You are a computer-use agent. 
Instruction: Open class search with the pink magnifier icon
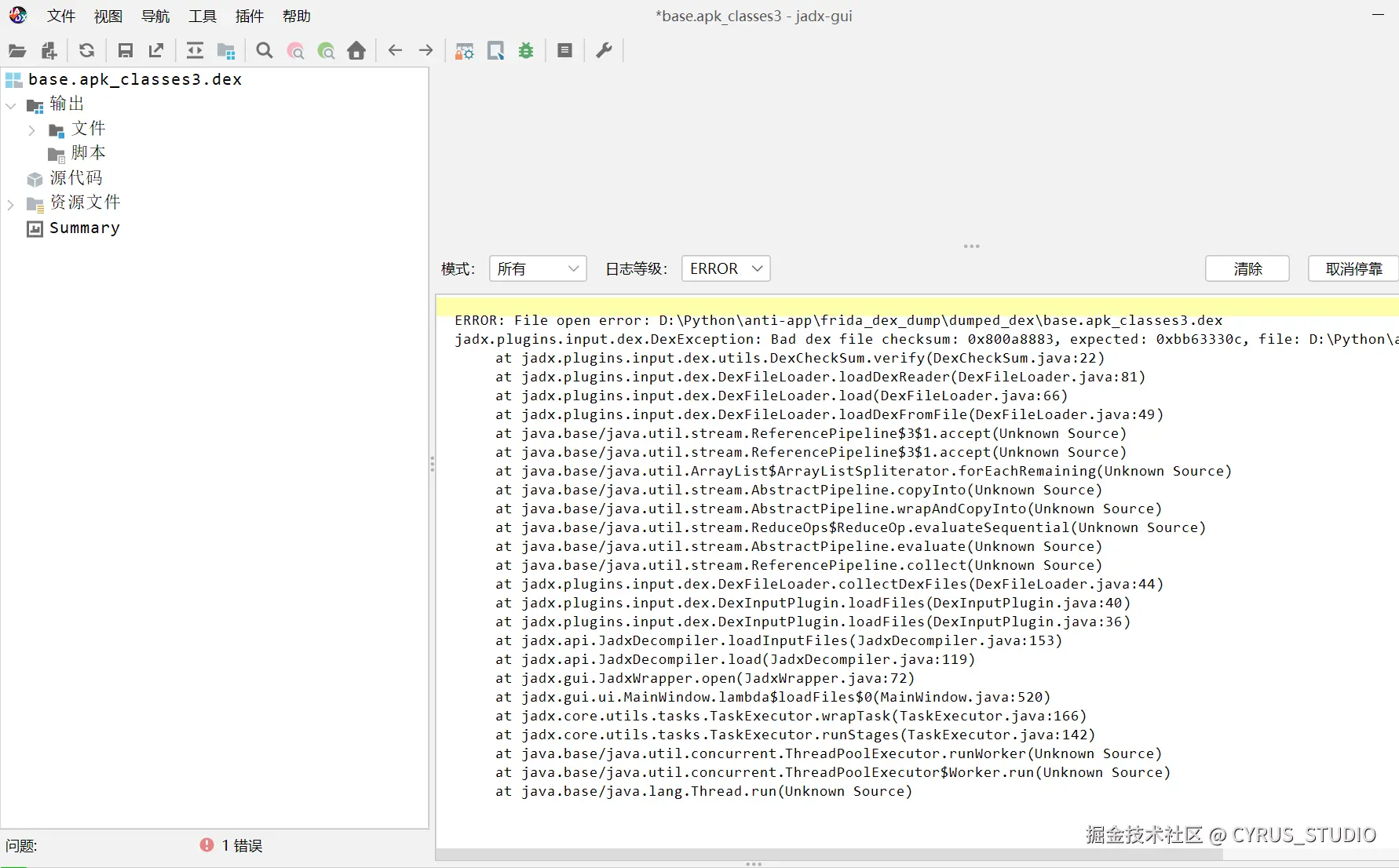(295, 51)
